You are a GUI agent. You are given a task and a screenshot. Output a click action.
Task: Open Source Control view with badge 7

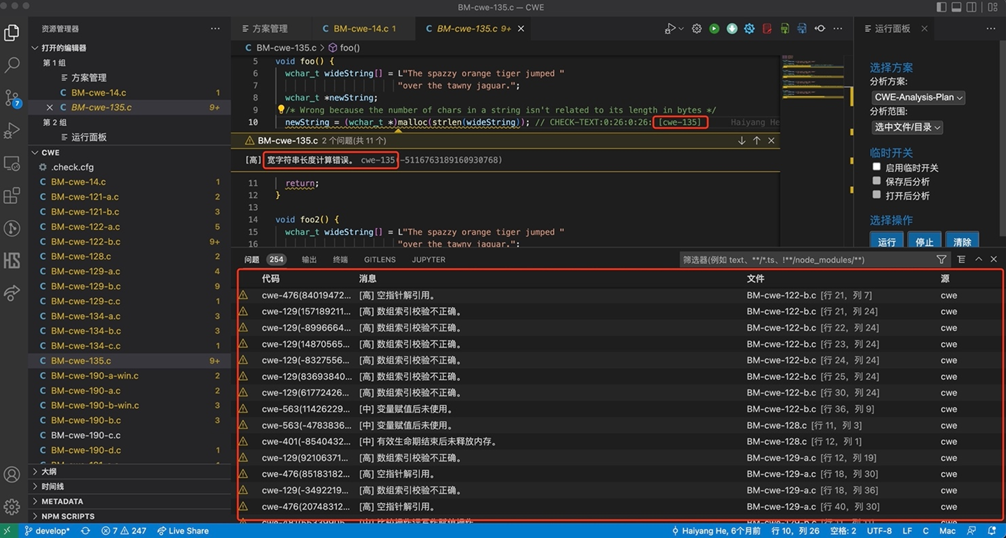coord(12,98)
